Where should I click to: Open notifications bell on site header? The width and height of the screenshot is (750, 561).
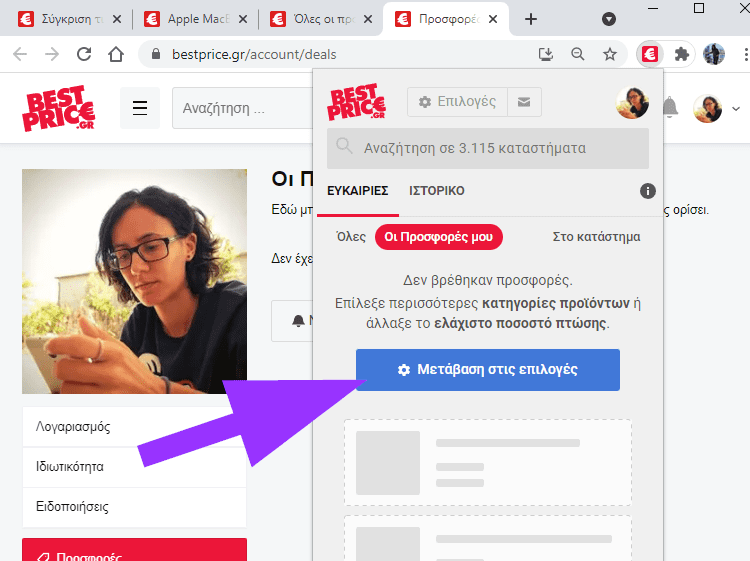[x=671, y=108]
